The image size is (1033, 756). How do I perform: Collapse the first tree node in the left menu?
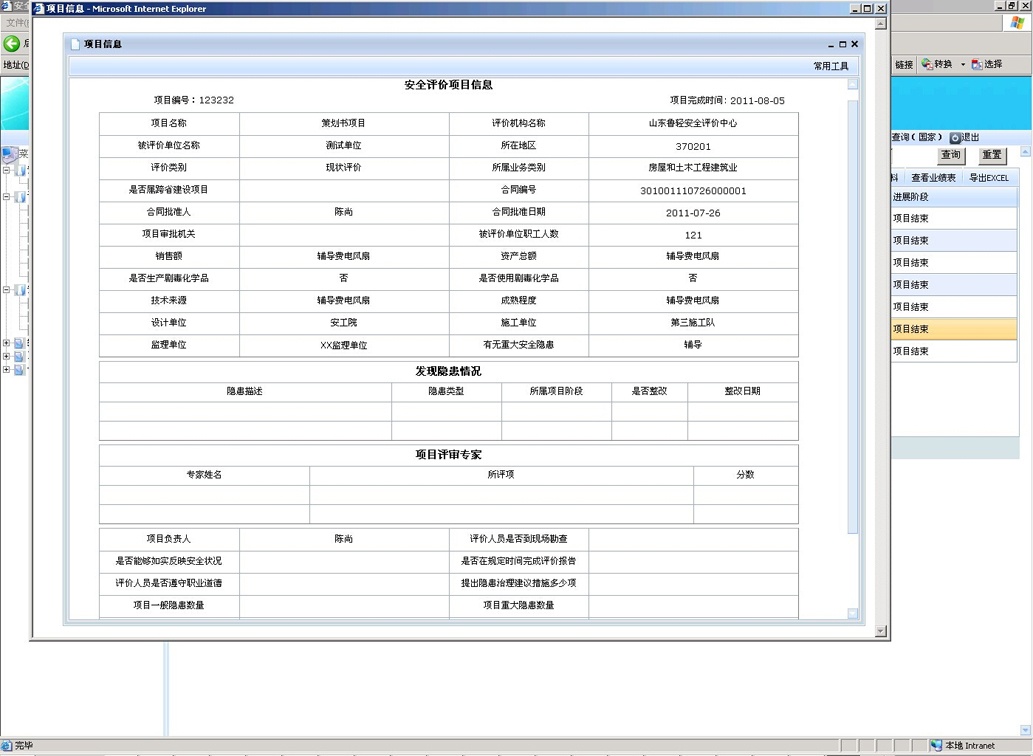coord(6,171)
